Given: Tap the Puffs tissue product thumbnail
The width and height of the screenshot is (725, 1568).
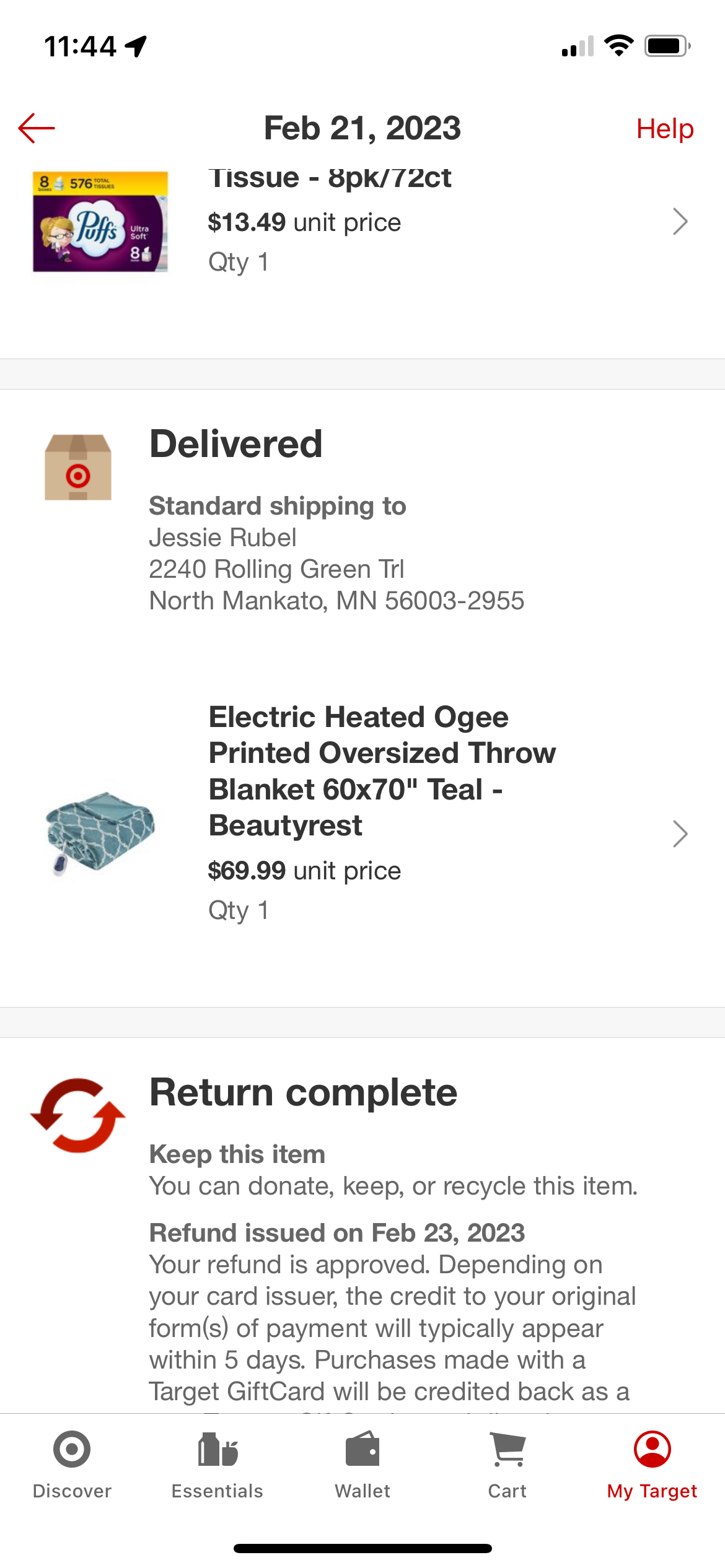Looking at the screenshot, I should pyautogui.click(x=100, y=222).
